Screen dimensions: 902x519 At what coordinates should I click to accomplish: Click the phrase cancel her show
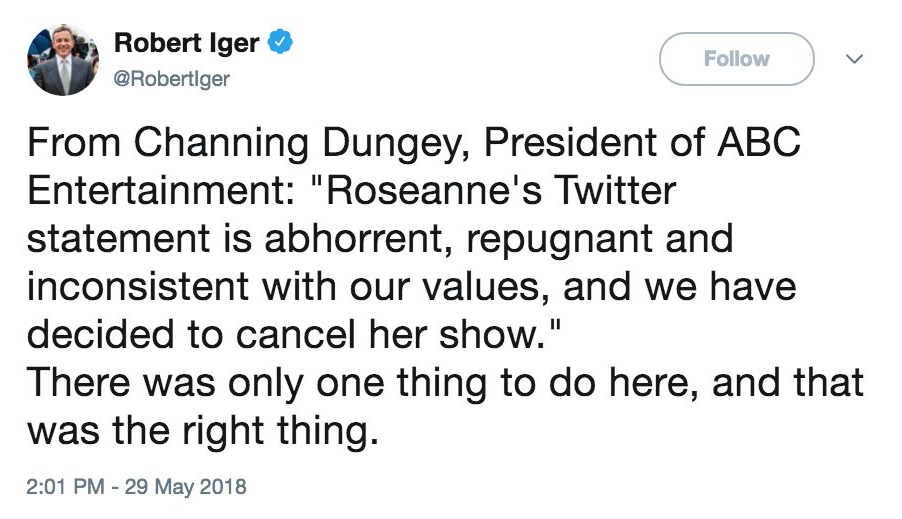391,334
